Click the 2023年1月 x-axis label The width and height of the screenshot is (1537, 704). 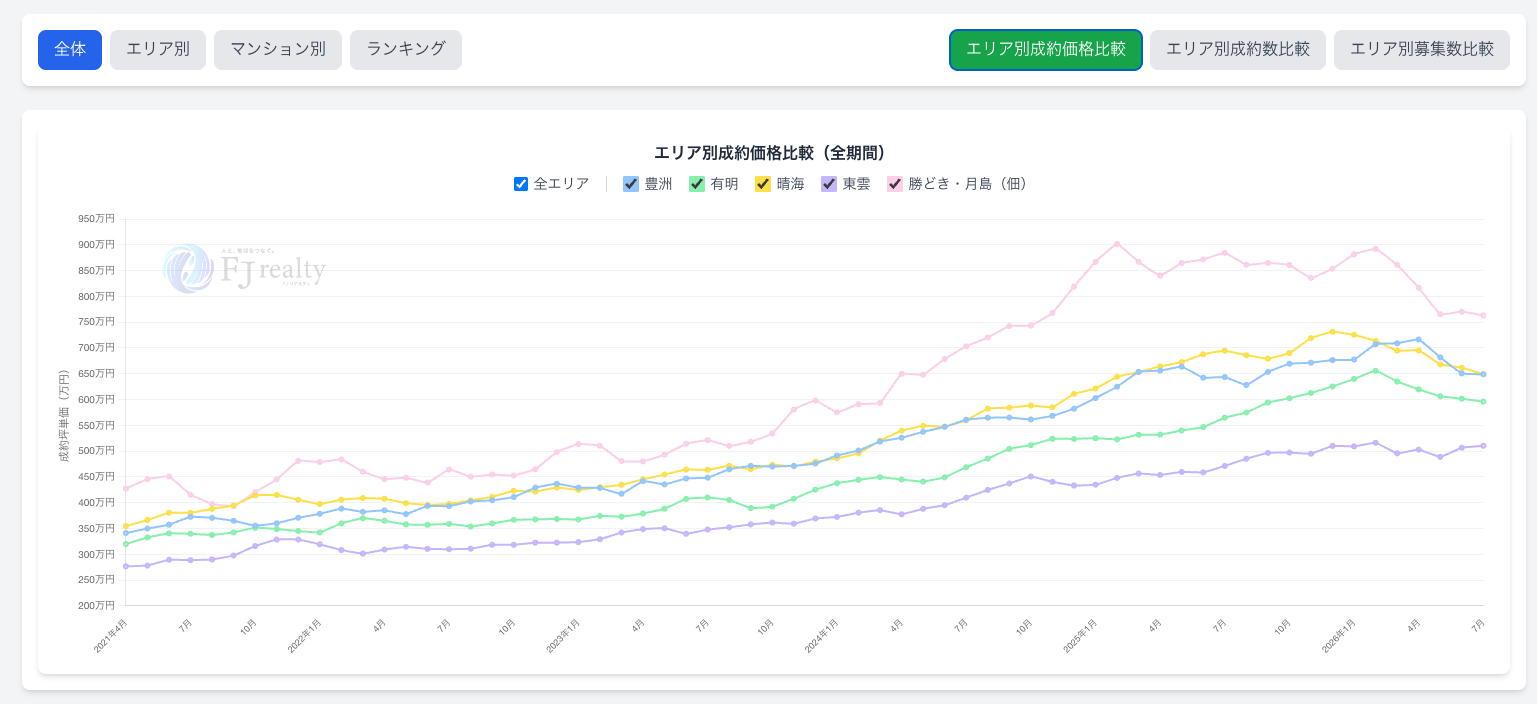pos(562,636)
